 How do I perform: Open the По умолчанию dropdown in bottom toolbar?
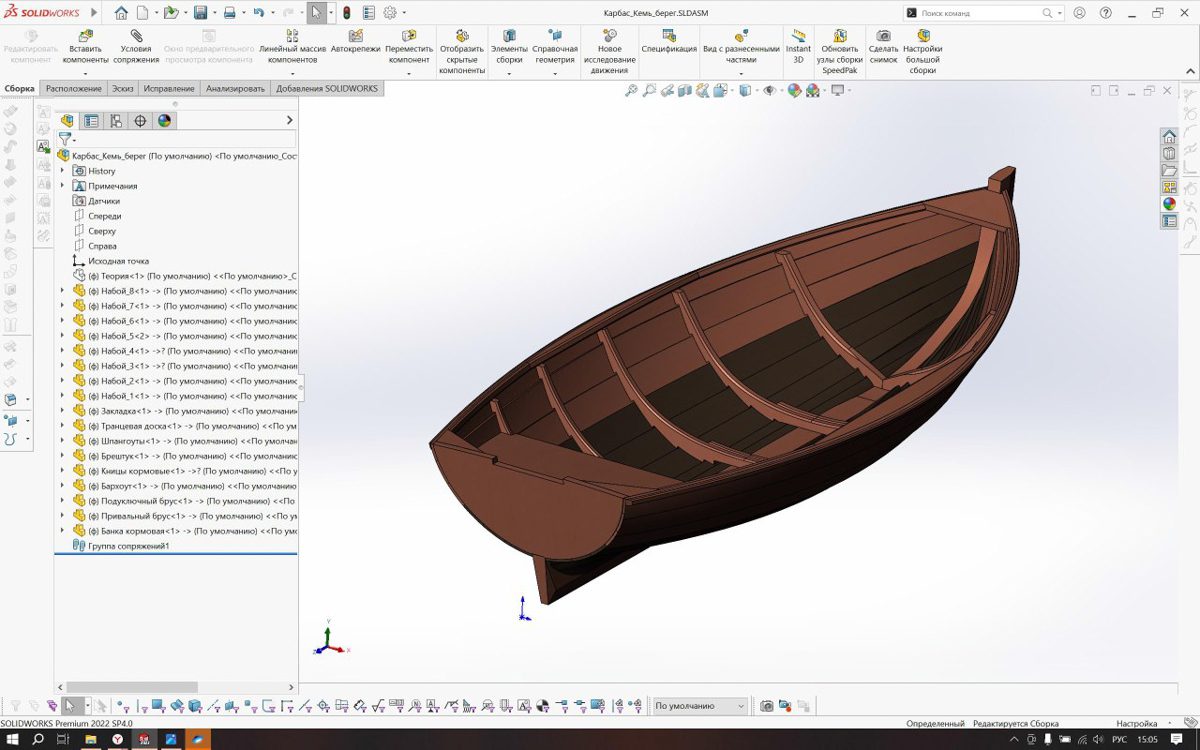(x=699, y=706)
